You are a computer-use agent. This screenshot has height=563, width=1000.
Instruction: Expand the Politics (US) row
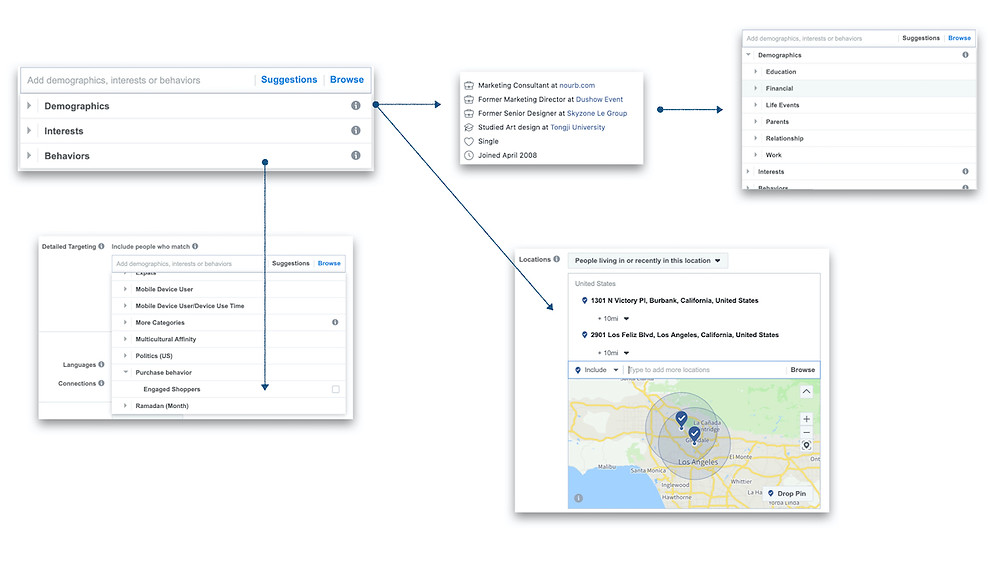tap(125, 355)
